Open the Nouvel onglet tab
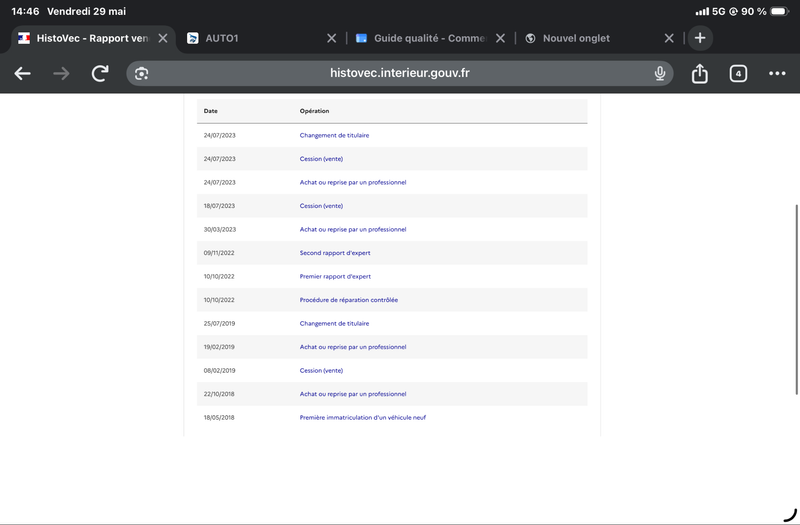 [x=576, y=38]
